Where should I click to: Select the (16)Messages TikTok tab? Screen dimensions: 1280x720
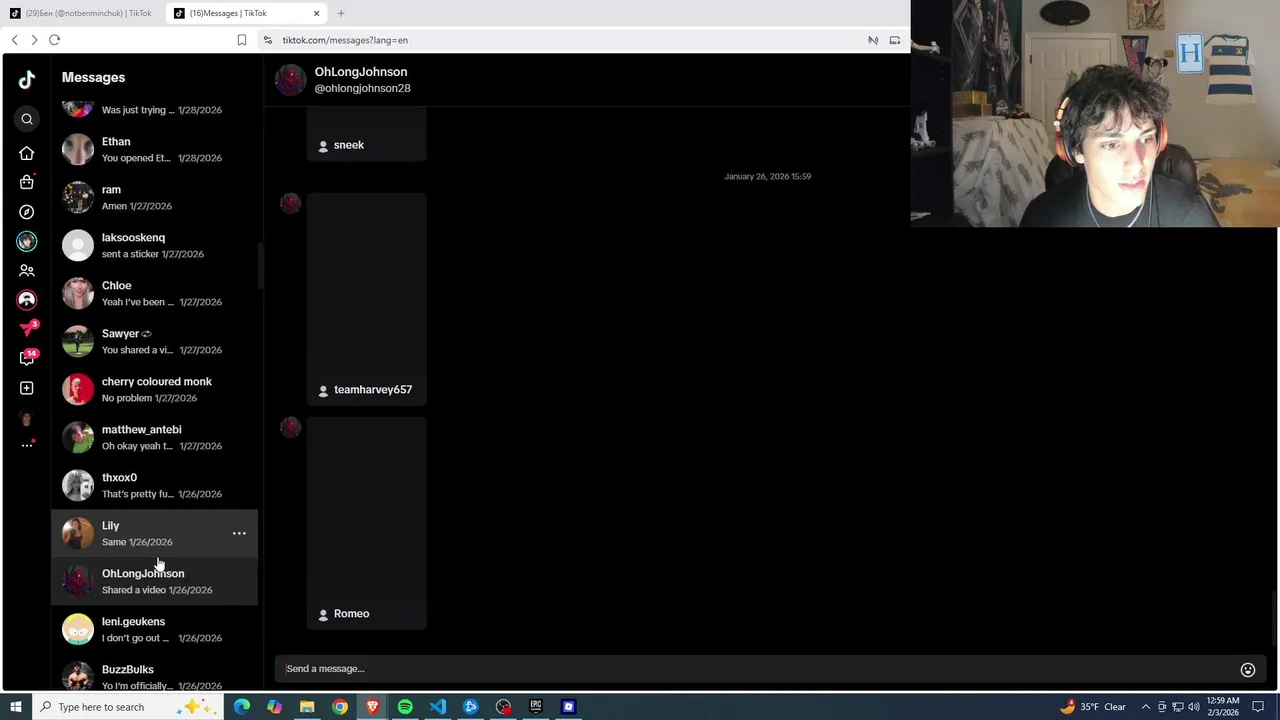tap(246, 13)
